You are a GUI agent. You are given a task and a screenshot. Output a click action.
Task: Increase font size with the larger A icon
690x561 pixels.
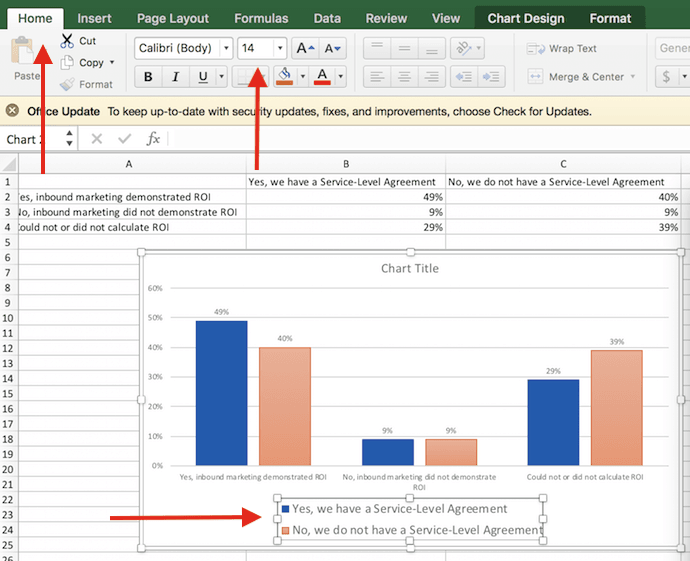pyautogui.click(x=305, y=48)
